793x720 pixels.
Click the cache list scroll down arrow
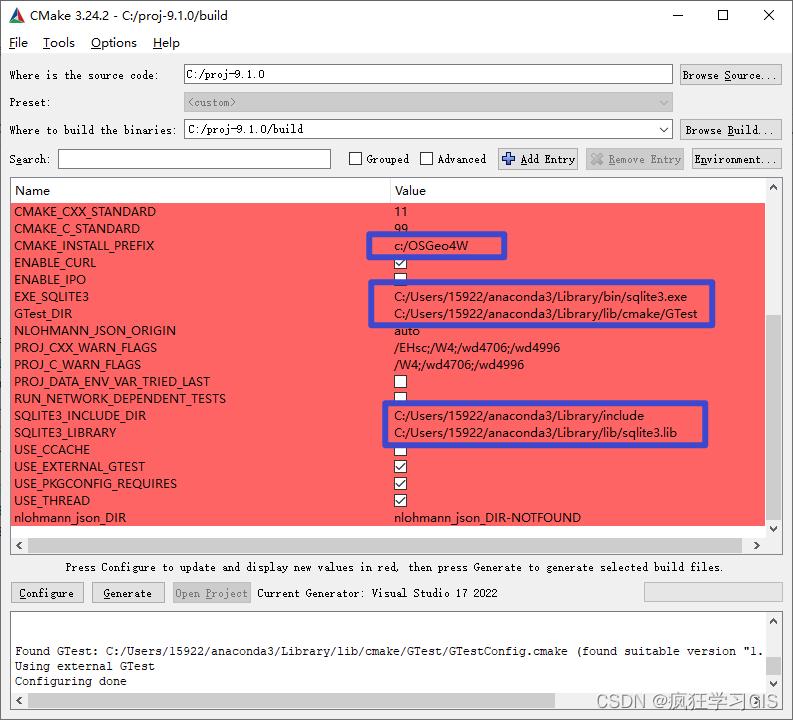pos(773,529)
